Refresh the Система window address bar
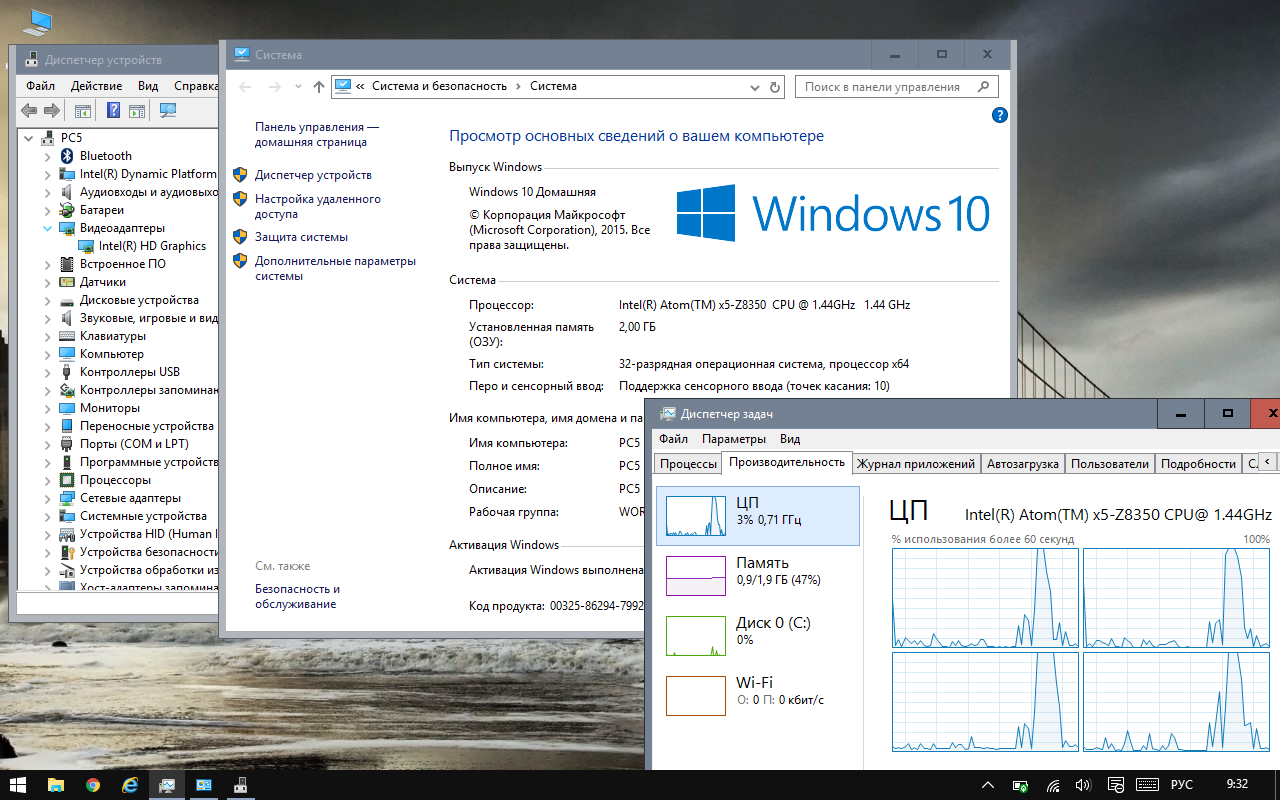Image resolution: width=1280 pixels, height=800 pixels. (775, 87)
